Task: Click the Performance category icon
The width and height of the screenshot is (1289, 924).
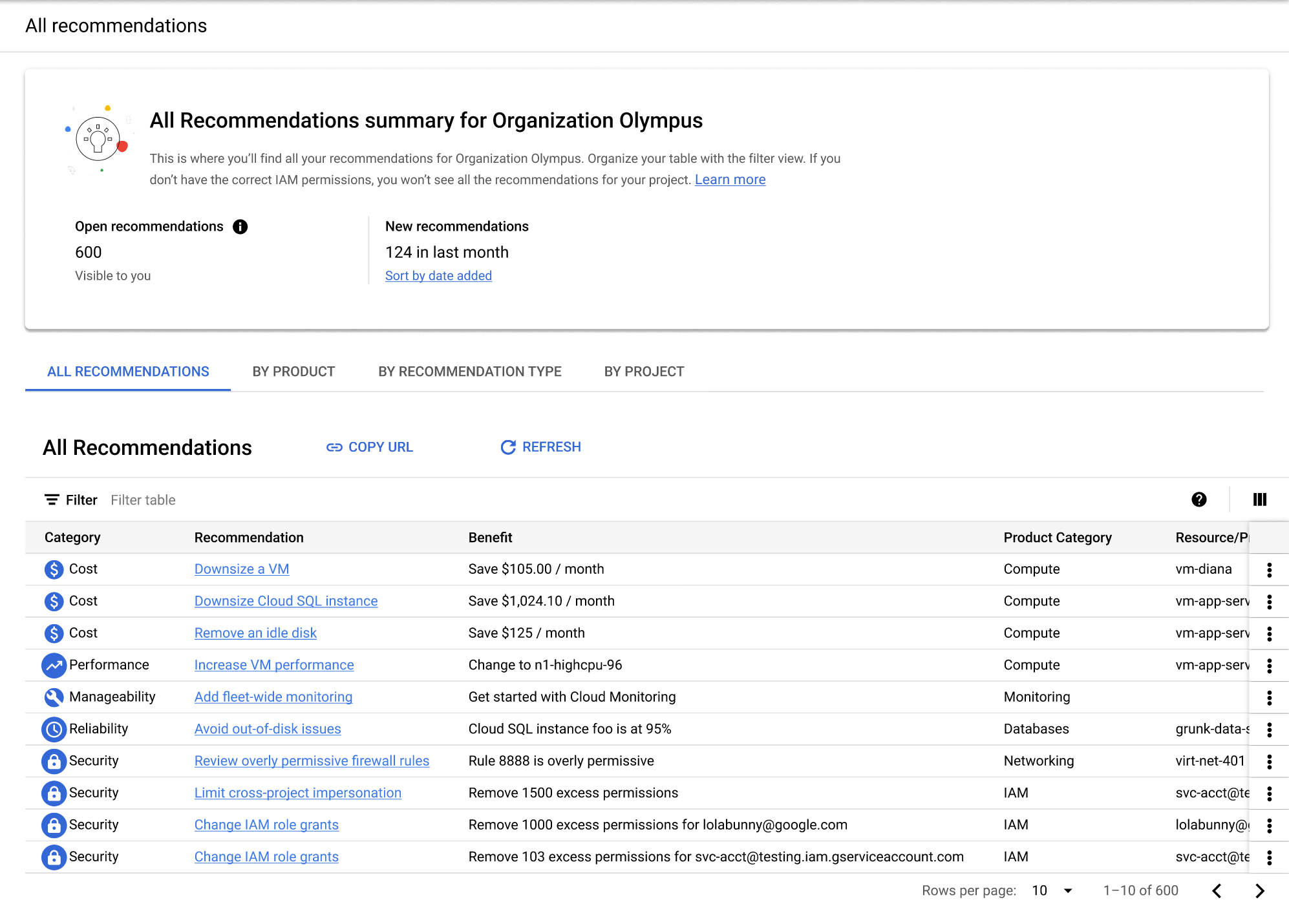Action: (x=51, y=664)
